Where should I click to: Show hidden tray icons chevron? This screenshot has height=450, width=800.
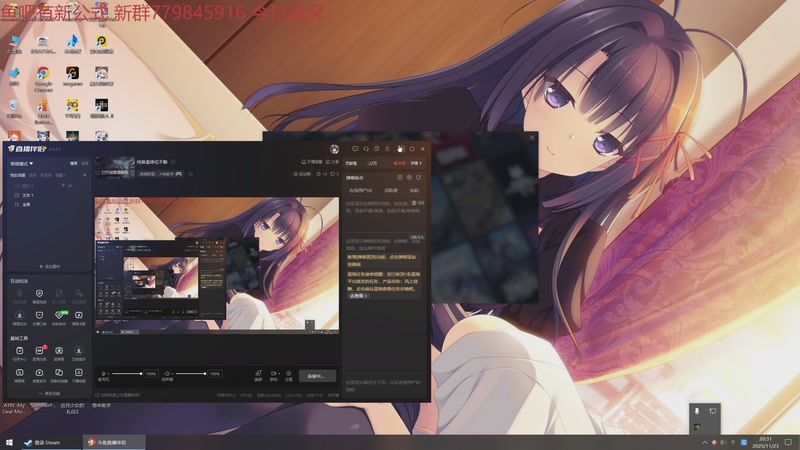705,442
